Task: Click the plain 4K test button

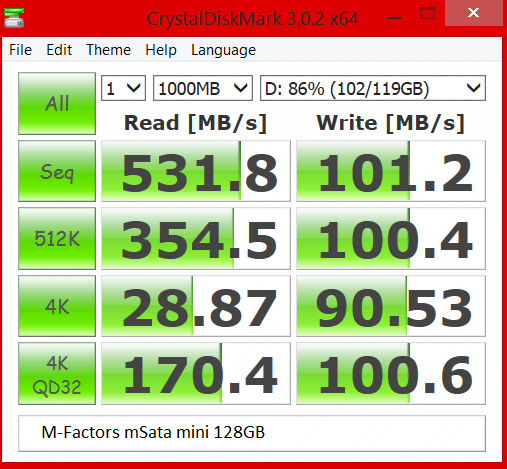Action: [57, 306]
